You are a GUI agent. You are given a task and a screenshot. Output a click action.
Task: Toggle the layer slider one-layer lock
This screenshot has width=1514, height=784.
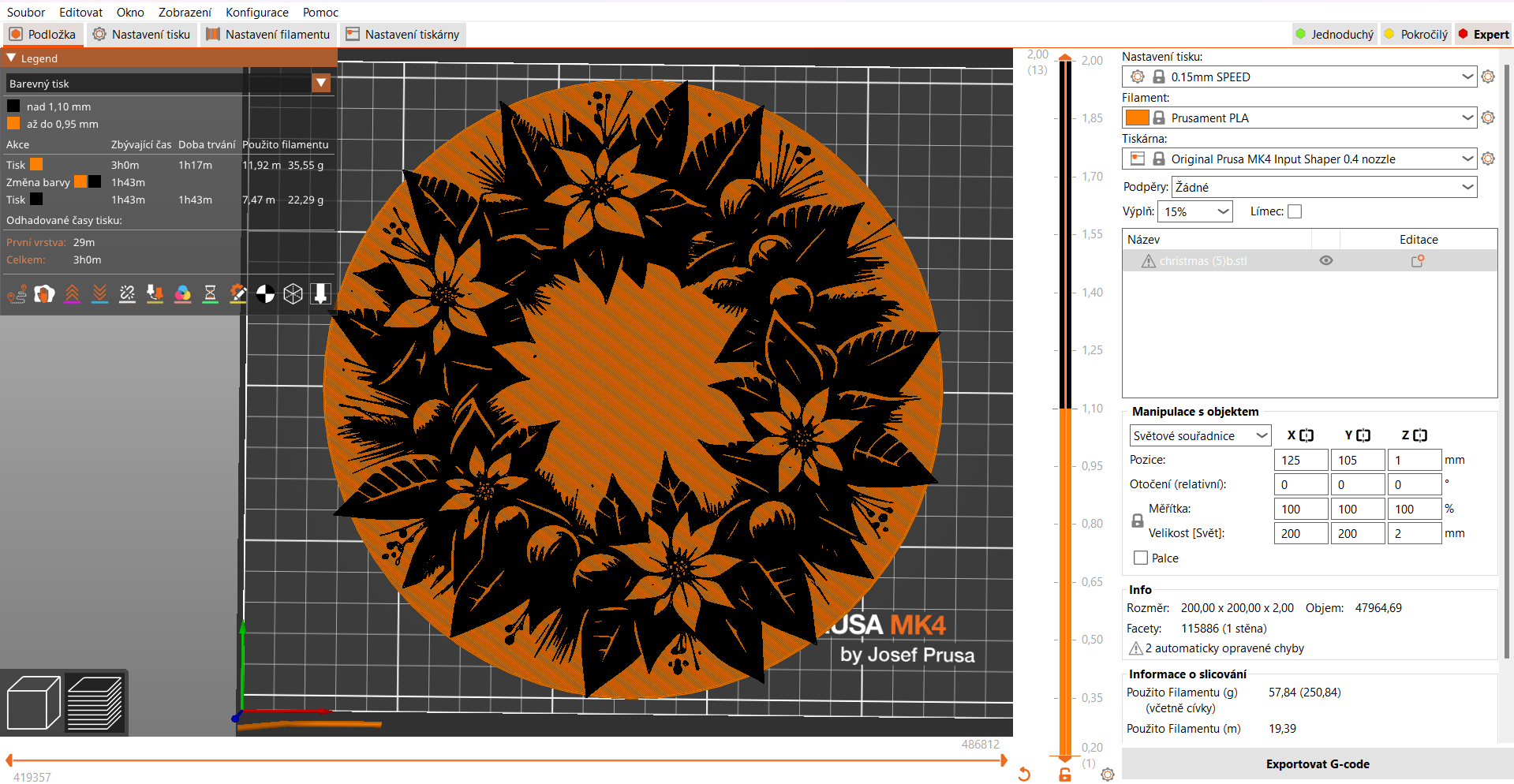tap(1065, 775)
